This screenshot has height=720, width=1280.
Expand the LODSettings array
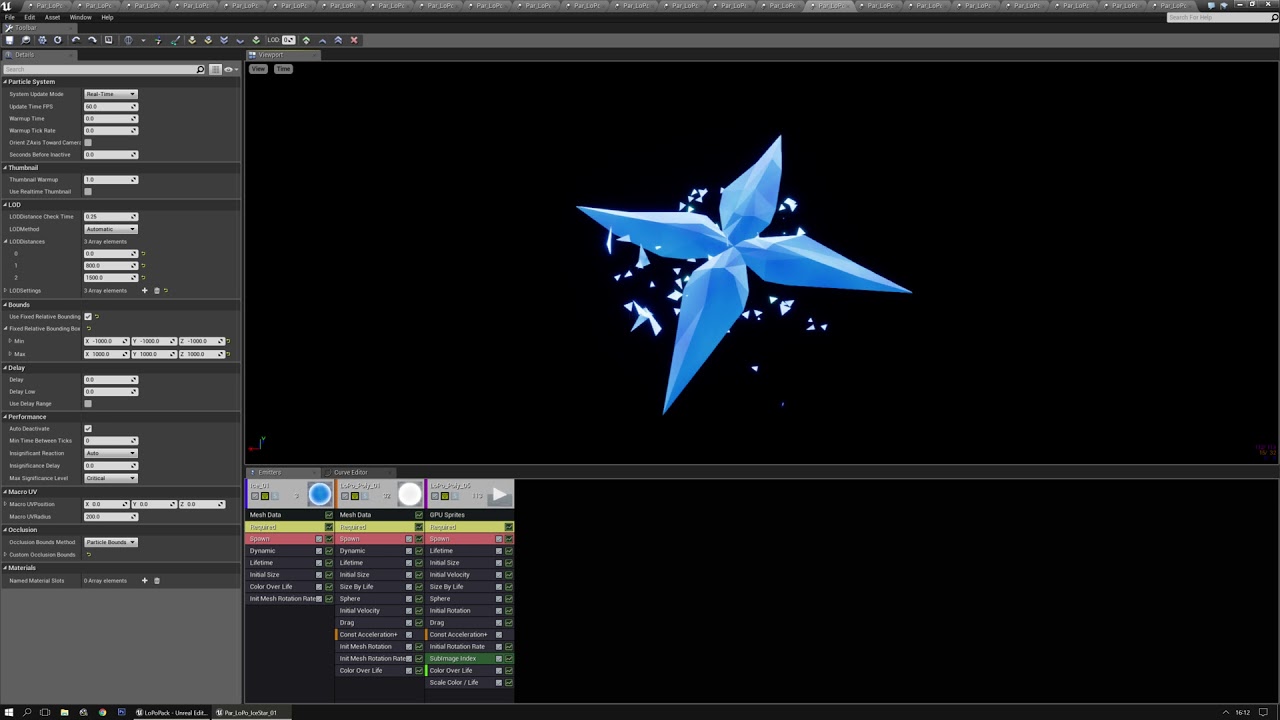click(6, 290)
